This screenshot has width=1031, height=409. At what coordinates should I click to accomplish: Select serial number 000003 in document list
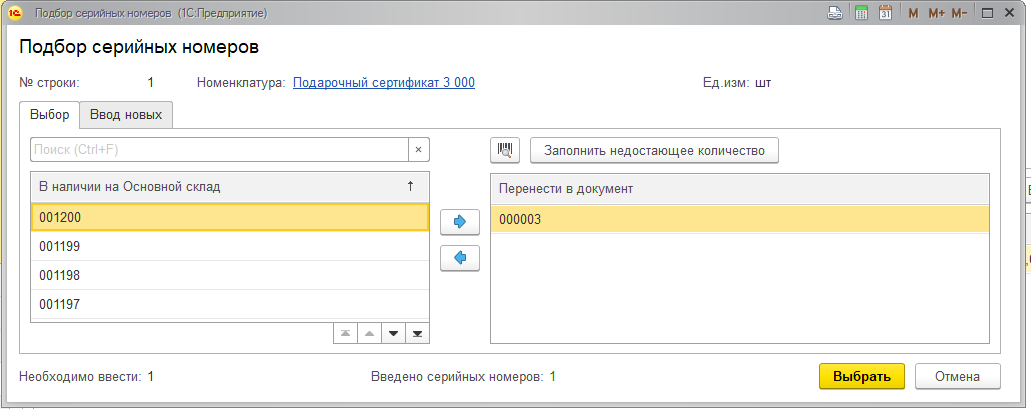[740, 220]
